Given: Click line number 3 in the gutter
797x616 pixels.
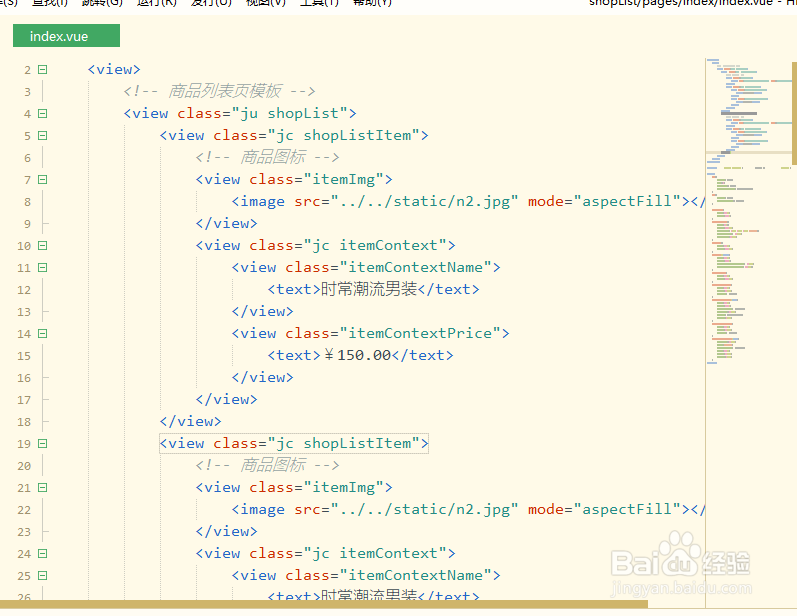Looking at the screenshot, I should pos(27,92).
